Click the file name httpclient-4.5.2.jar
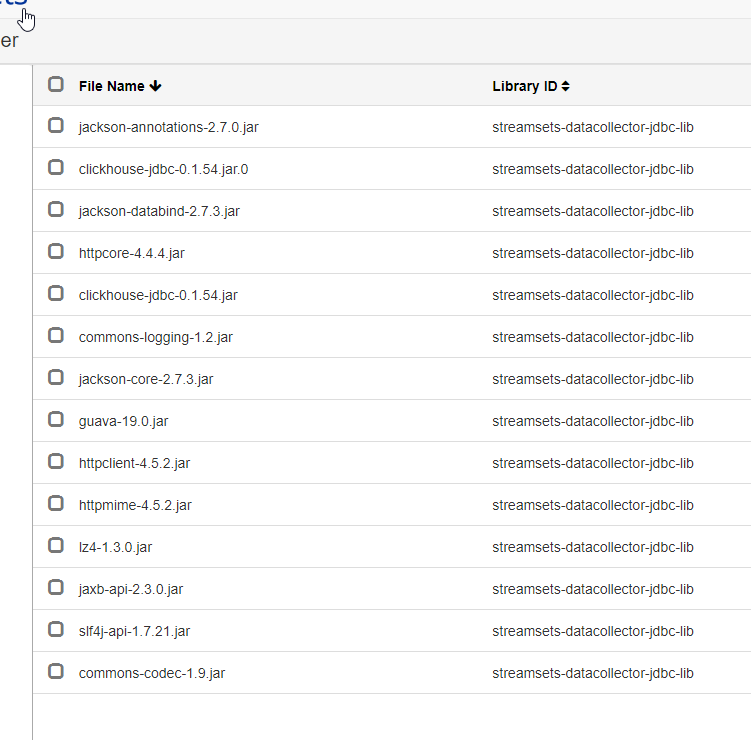Viewport: 751px width, 740px height. 135,464
